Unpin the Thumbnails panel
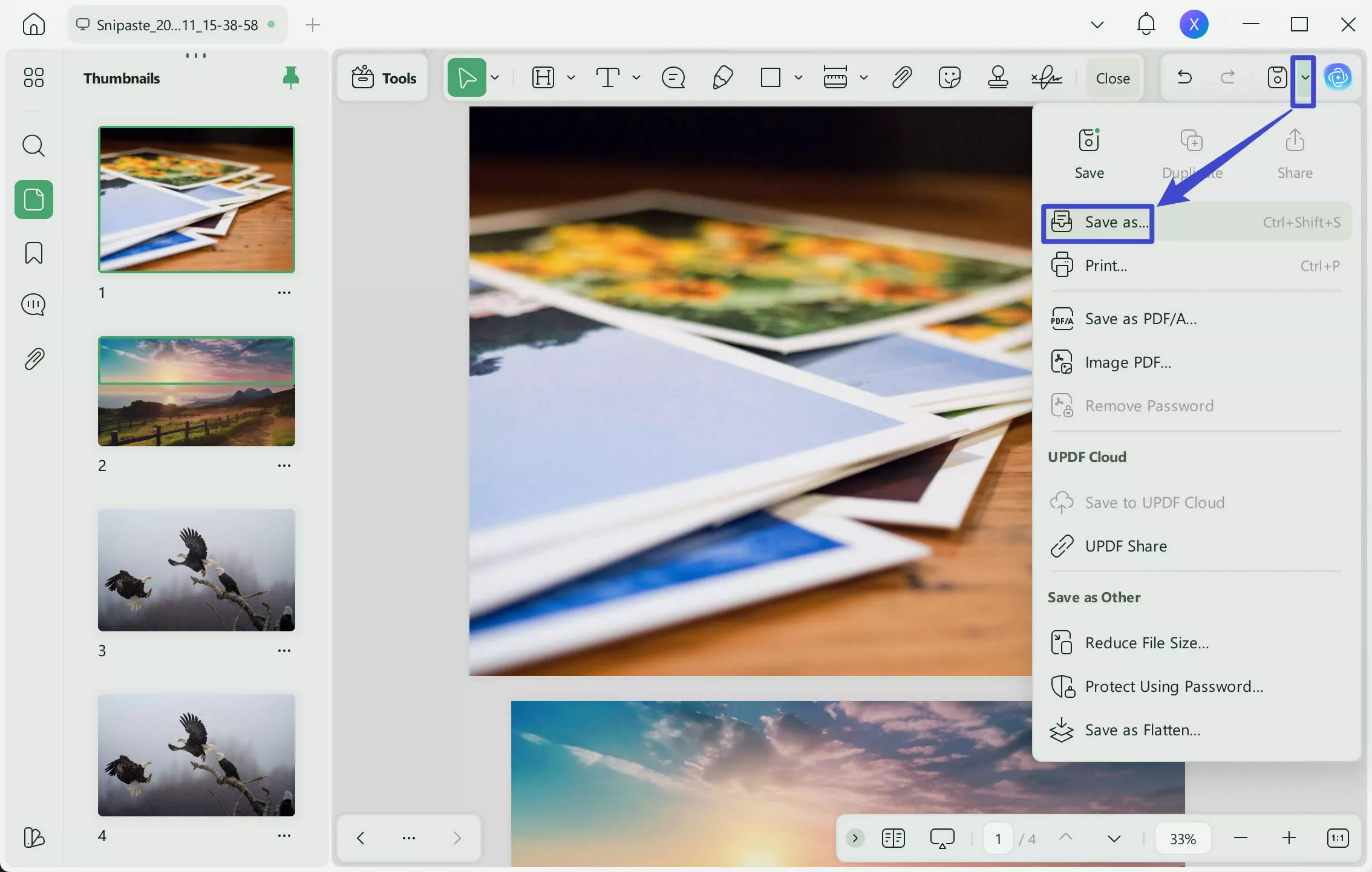1372x872 pixels. tap(290, 77)
